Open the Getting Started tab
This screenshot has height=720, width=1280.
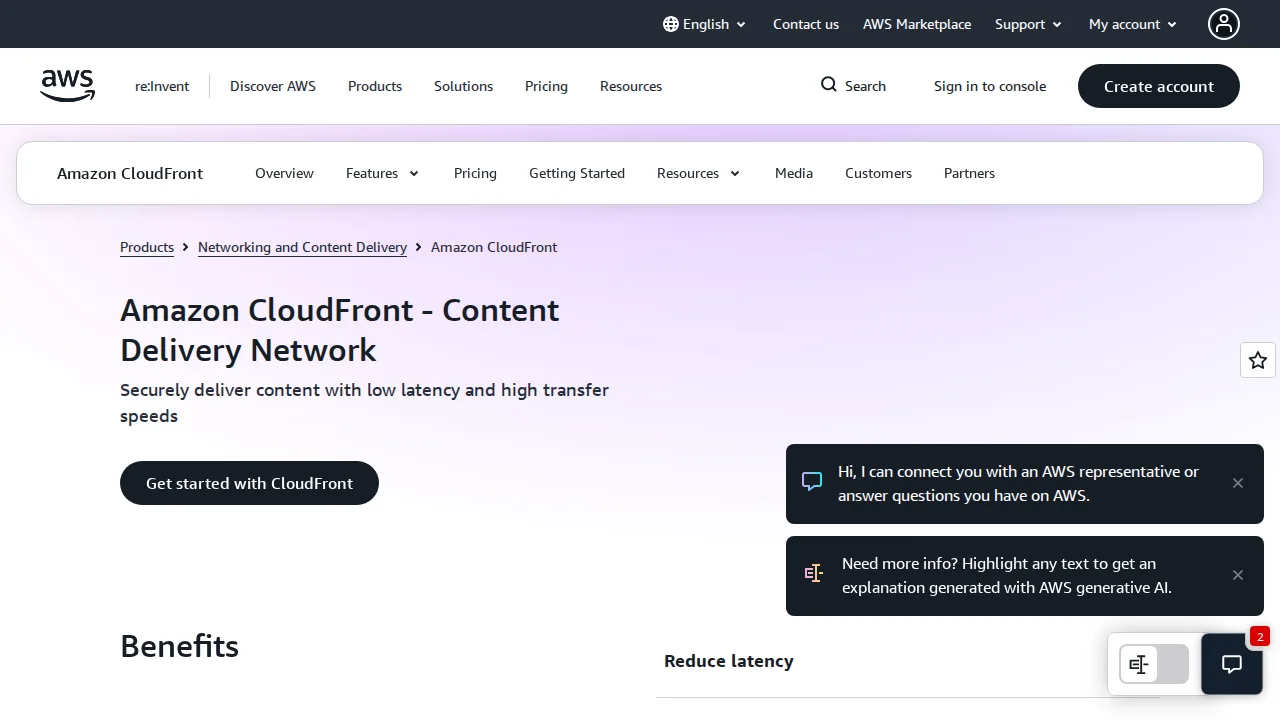[577, 173]
